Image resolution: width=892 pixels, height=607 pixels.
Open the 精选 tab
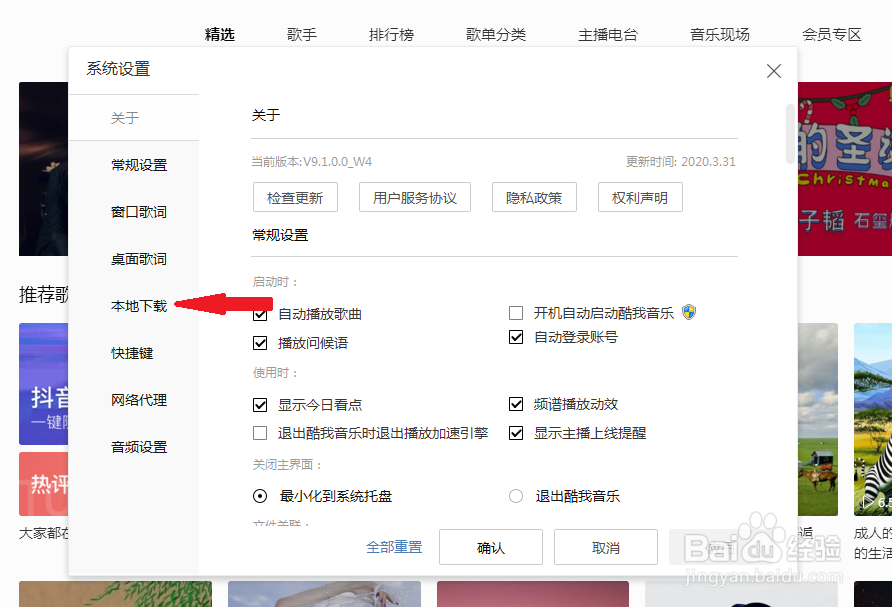click(220, 35)
